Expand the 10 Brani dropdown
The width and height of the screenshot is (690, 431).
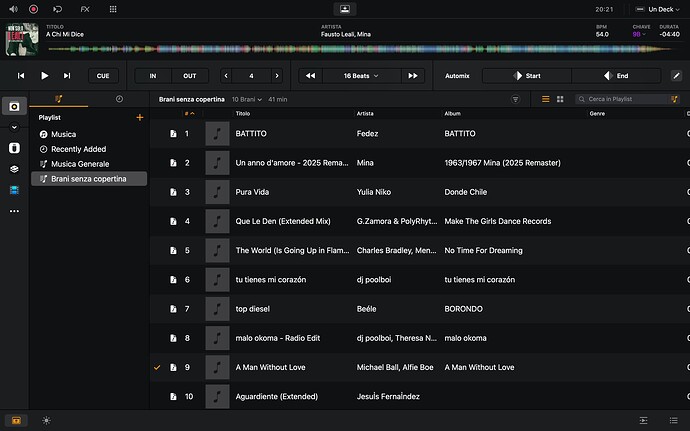pyautogui.click(x=247, y=100)
